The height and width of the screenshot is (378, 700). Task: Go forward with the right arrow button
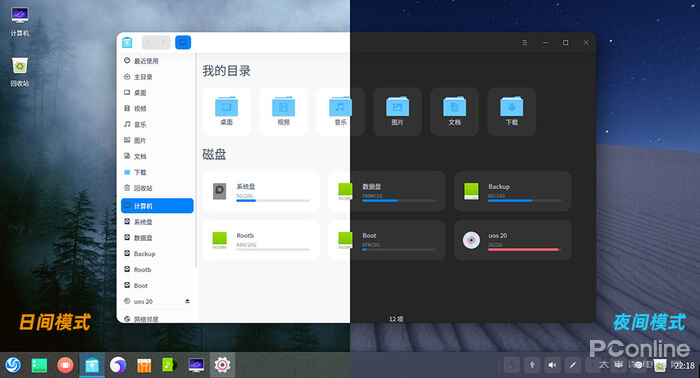click(x=163, y=42)
